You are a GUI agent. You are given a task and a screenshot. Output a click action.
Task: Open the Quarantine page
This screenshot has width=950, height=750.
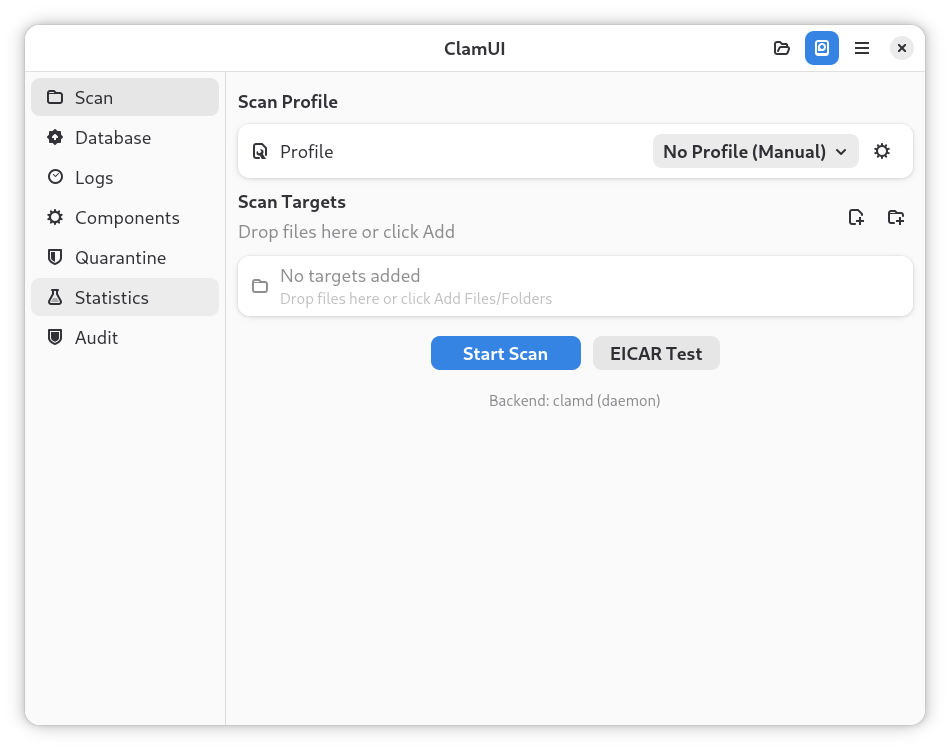click(125, 257)
